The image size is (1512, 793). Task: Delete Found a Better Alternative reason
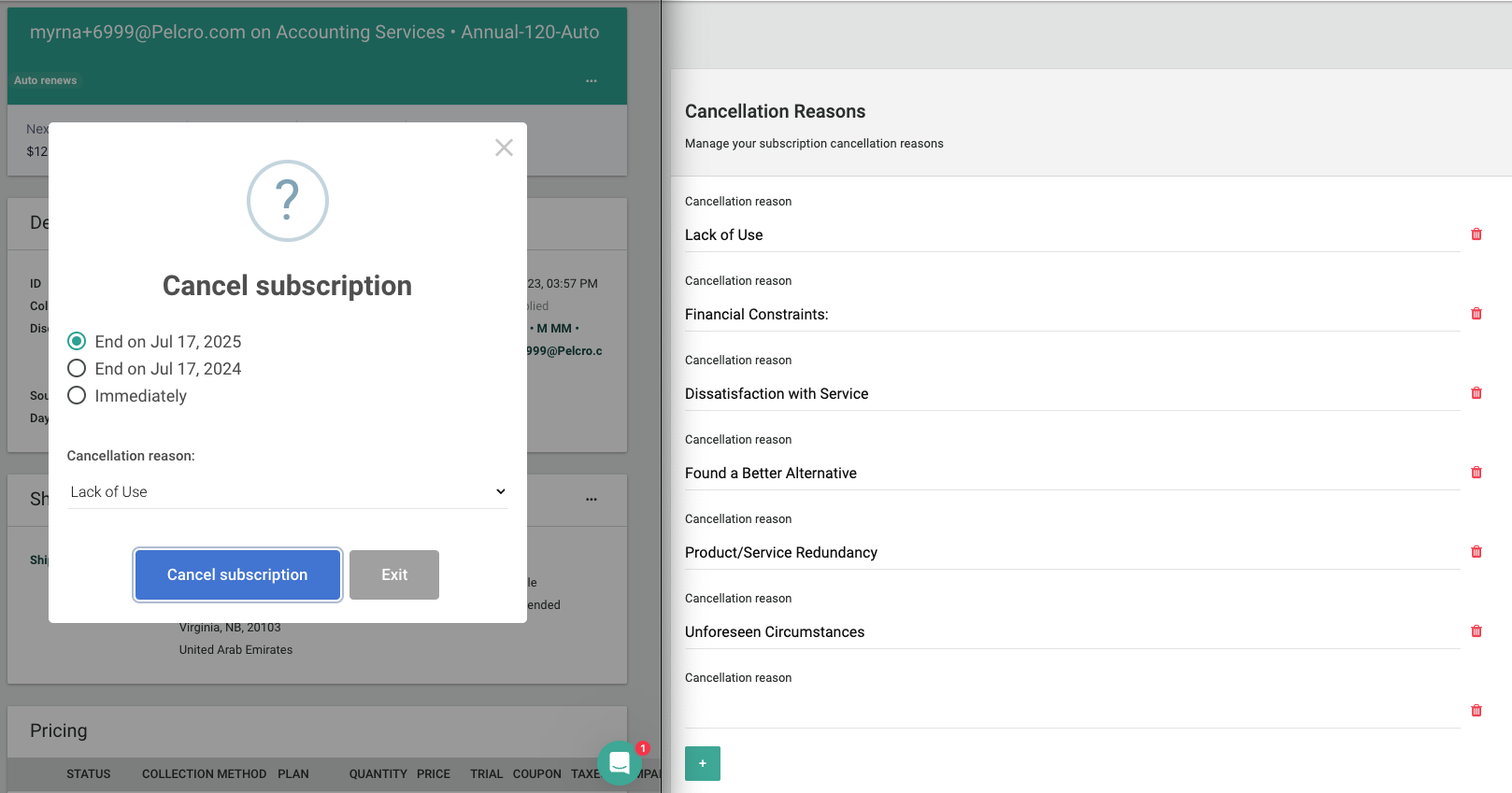1476,473
